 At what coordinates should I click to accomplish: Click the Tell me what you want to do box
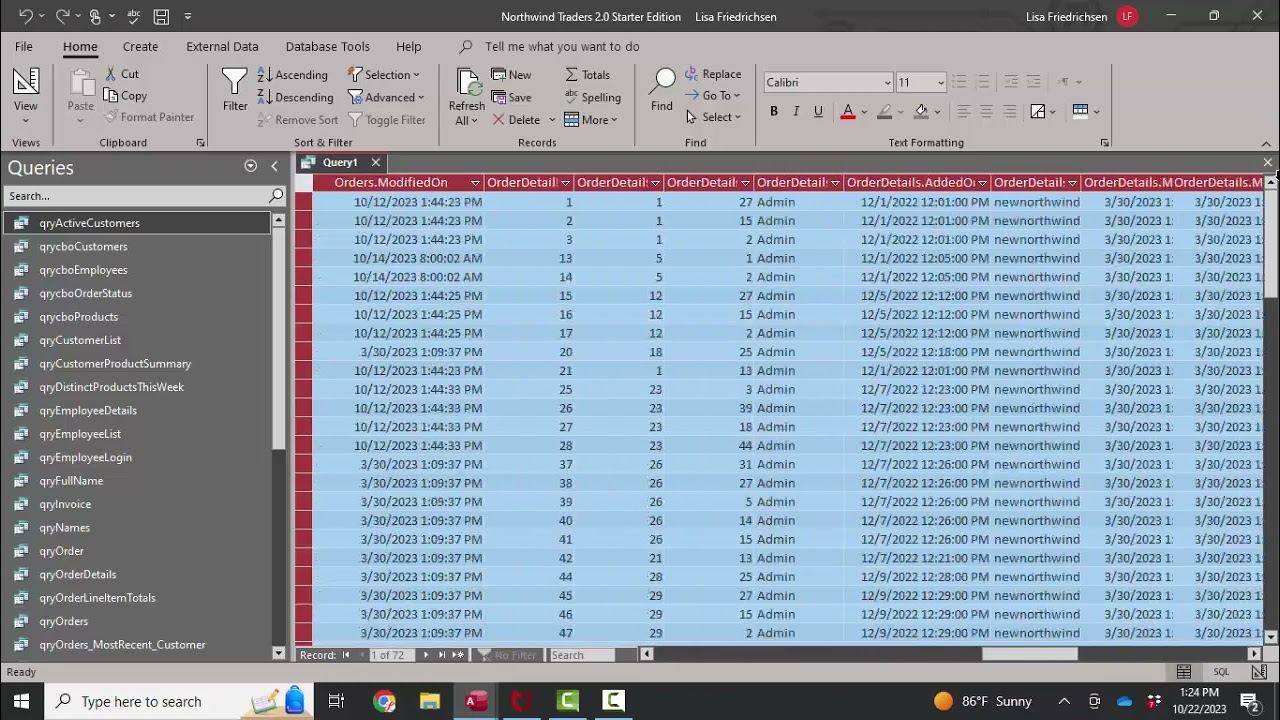pos(562,46)
